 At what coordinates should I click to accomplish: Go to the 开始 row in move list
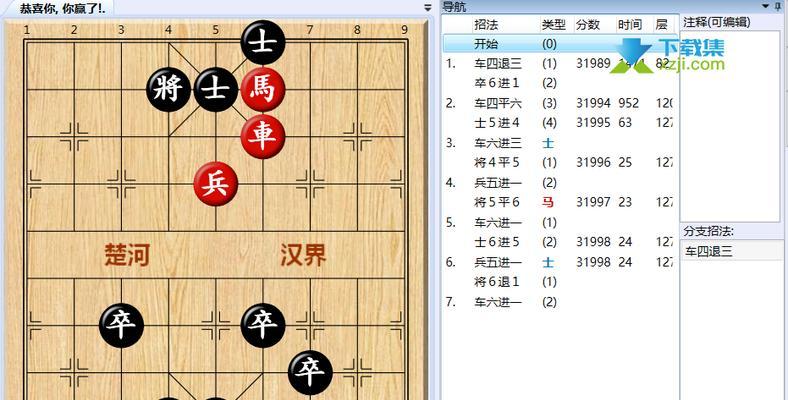(561, 44)
